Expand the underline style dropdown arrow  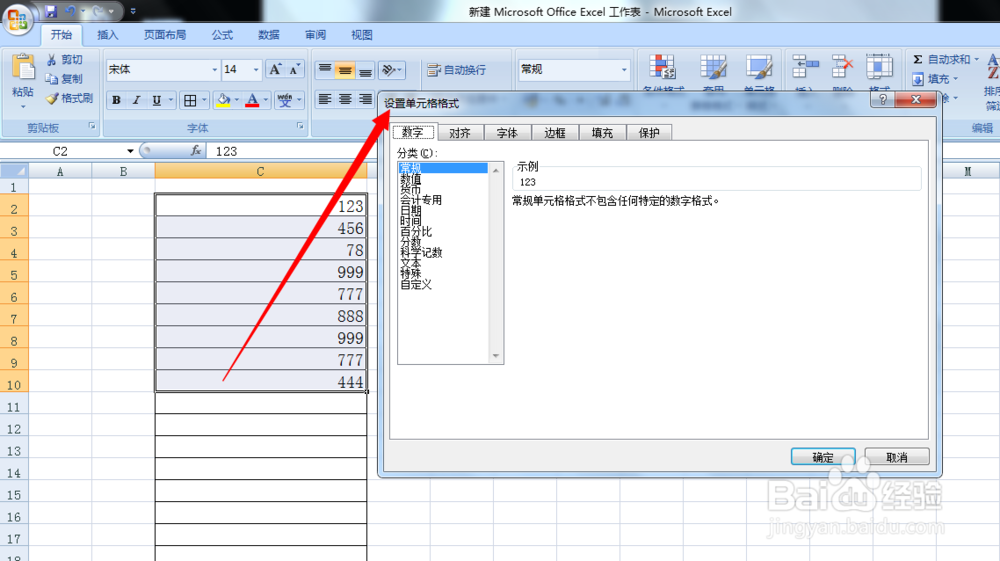click(x=171, y=100)
